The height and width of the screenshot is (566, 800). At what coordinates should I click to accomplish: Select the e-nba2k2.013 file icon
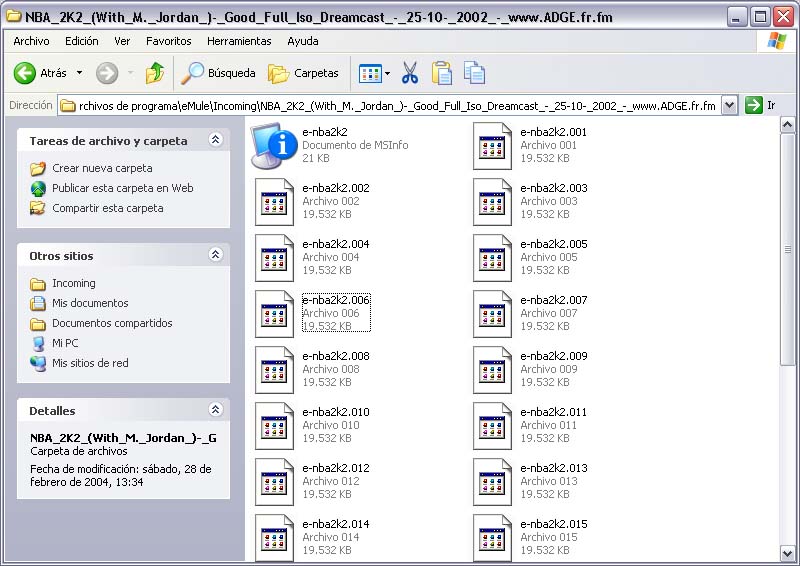492,482
